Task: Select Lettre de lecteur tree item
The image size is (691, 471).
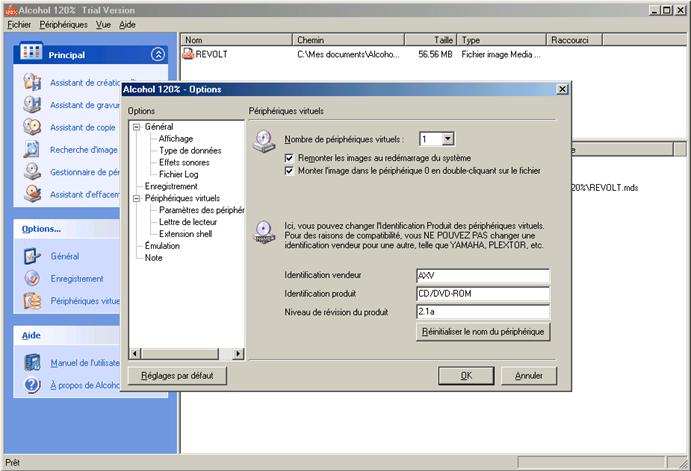Action: pyautogui.click(x=188, y=222)
